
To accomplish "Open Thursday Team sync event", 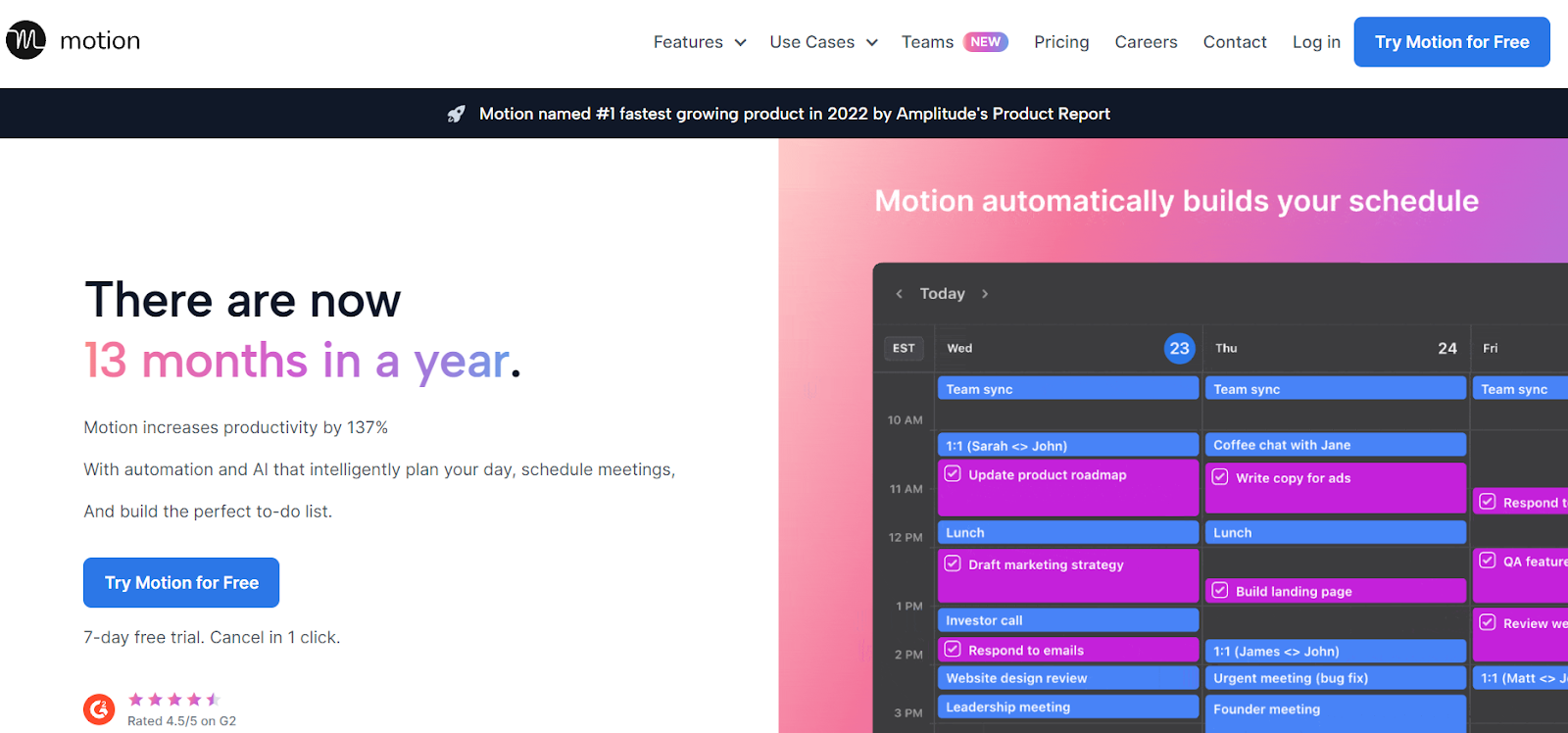I will point(1336,389).
